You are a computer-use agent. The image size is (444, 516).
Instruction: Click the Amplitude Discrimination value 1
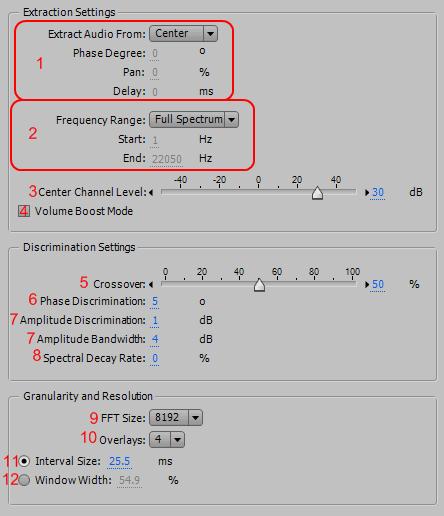coord(155,320)
